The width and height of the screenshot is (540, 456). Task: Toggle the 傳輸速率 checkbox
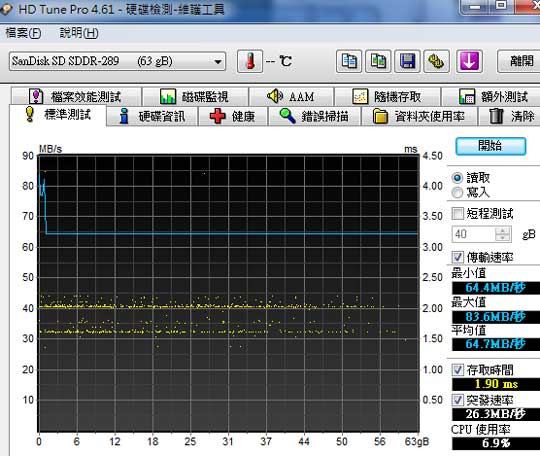pos(458,257)
